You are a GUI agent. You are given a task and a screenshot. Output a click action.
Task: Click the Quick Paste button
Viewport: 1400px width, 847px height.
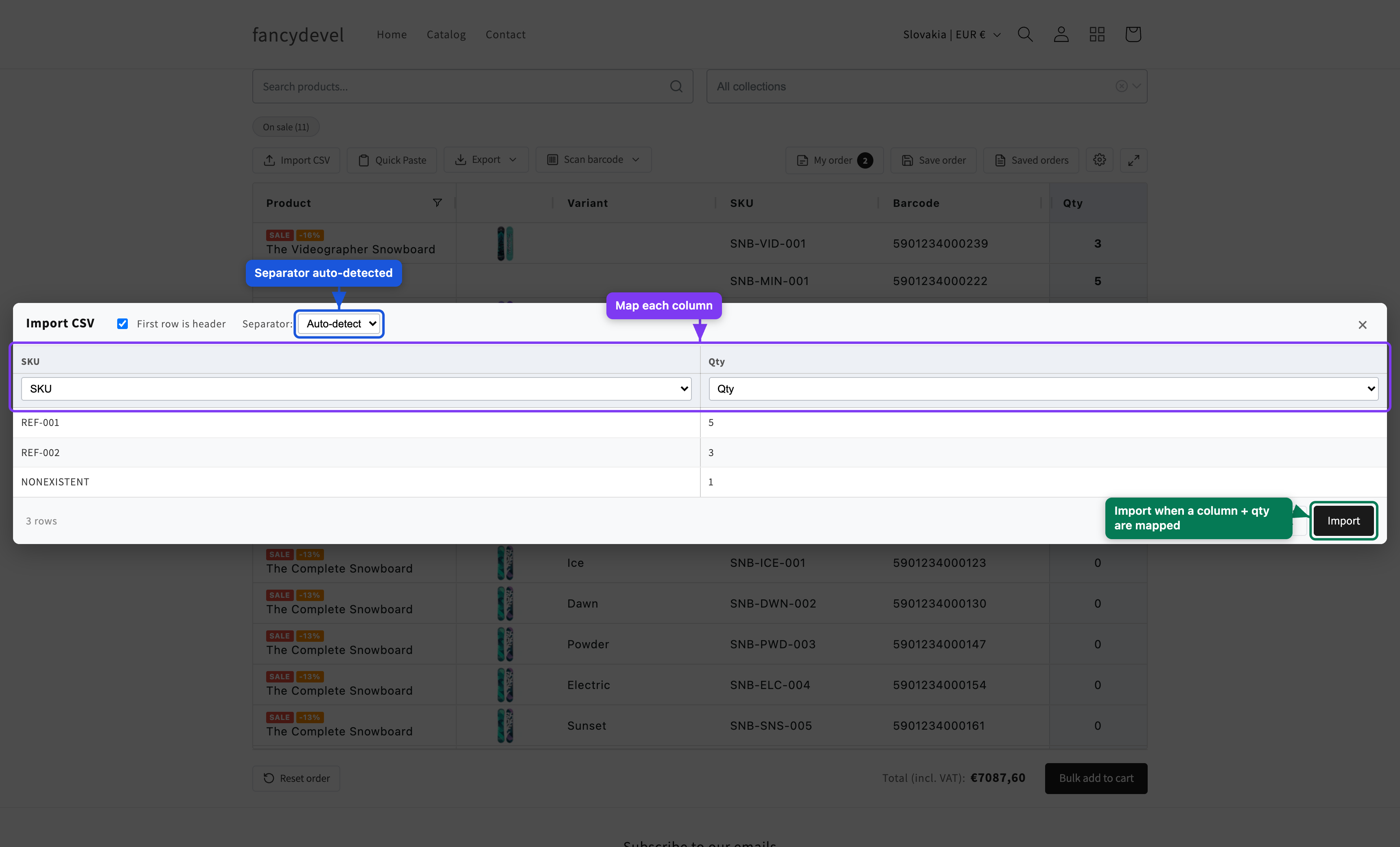pos(392,160)
